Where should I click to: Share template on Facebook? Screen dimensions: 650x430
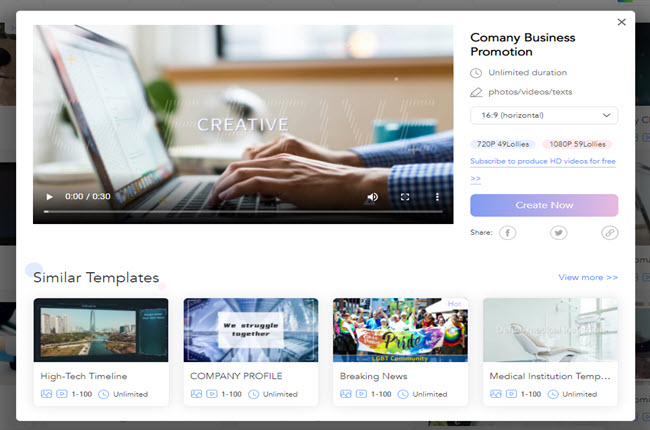click(x=507, y=233)
